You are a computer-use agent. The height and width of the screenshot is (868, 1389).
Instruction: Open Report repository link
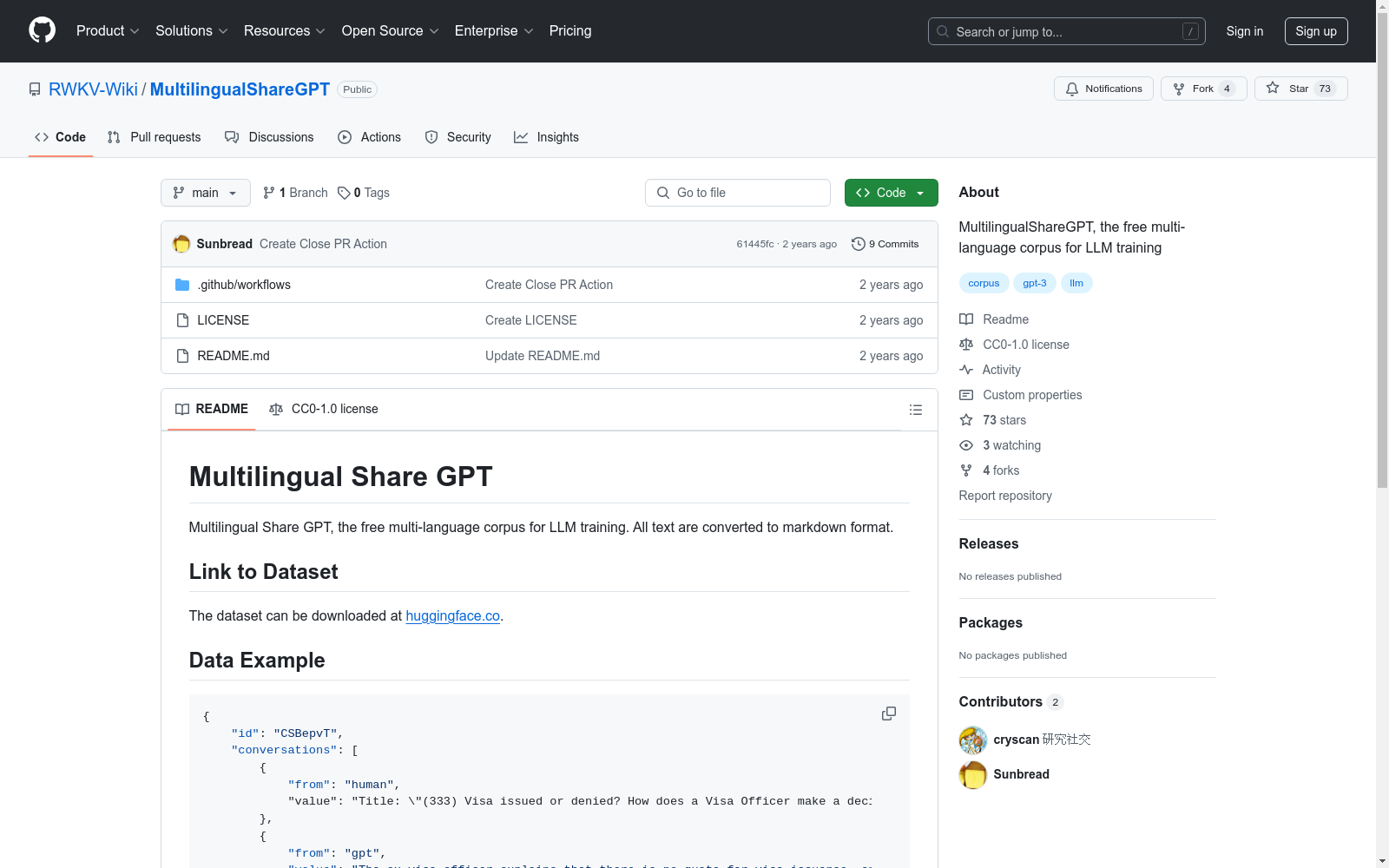(1005, 496)
